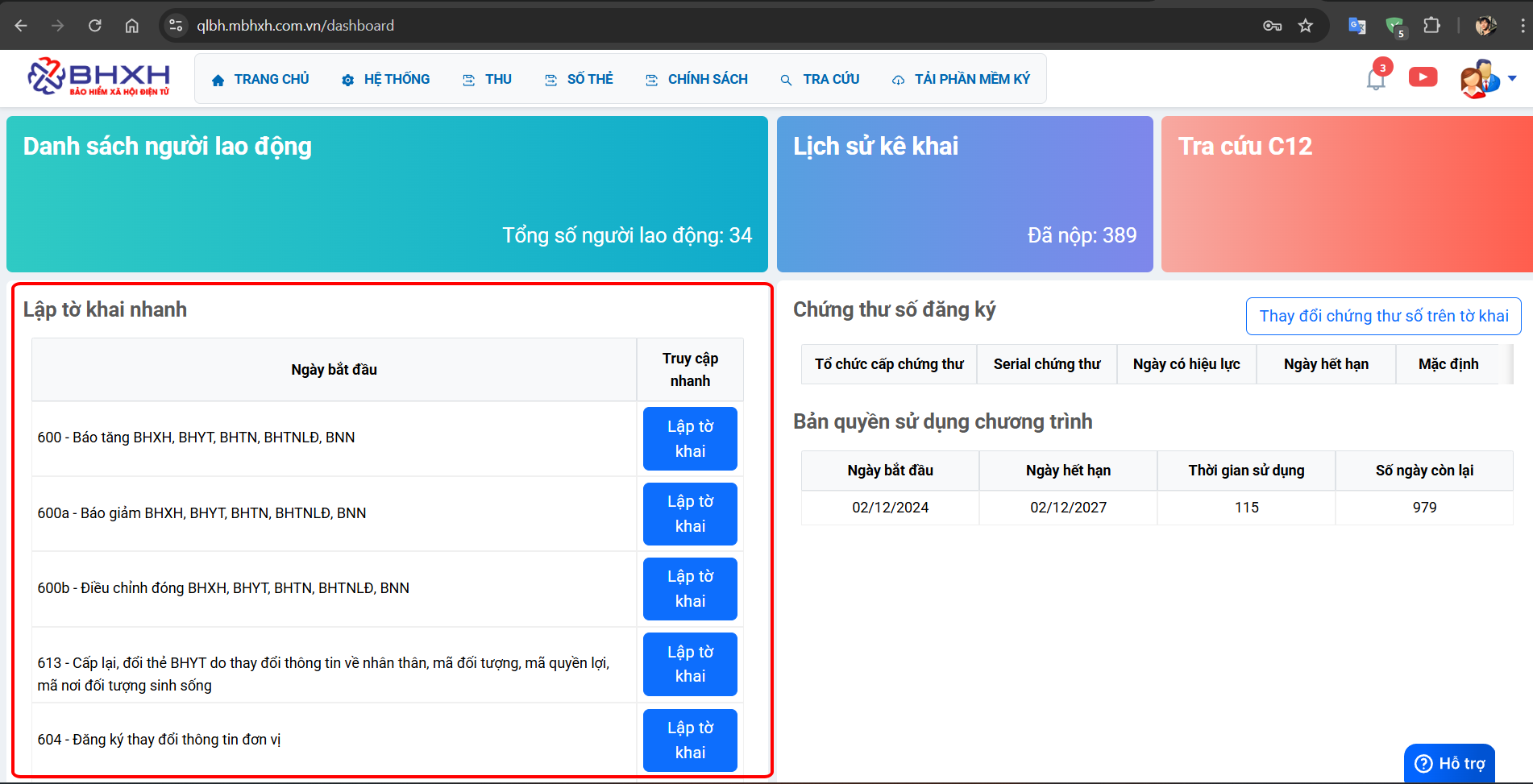
Task: Click Lập tờ khai for form 613
Action: click(690, 664)
